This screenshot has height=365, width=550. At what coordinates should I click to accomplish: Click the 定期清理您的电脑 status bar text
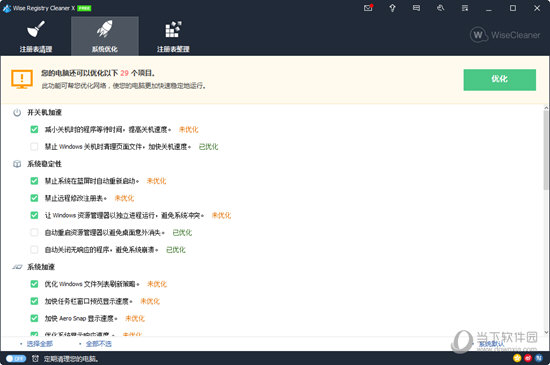[x=71, y=359]
